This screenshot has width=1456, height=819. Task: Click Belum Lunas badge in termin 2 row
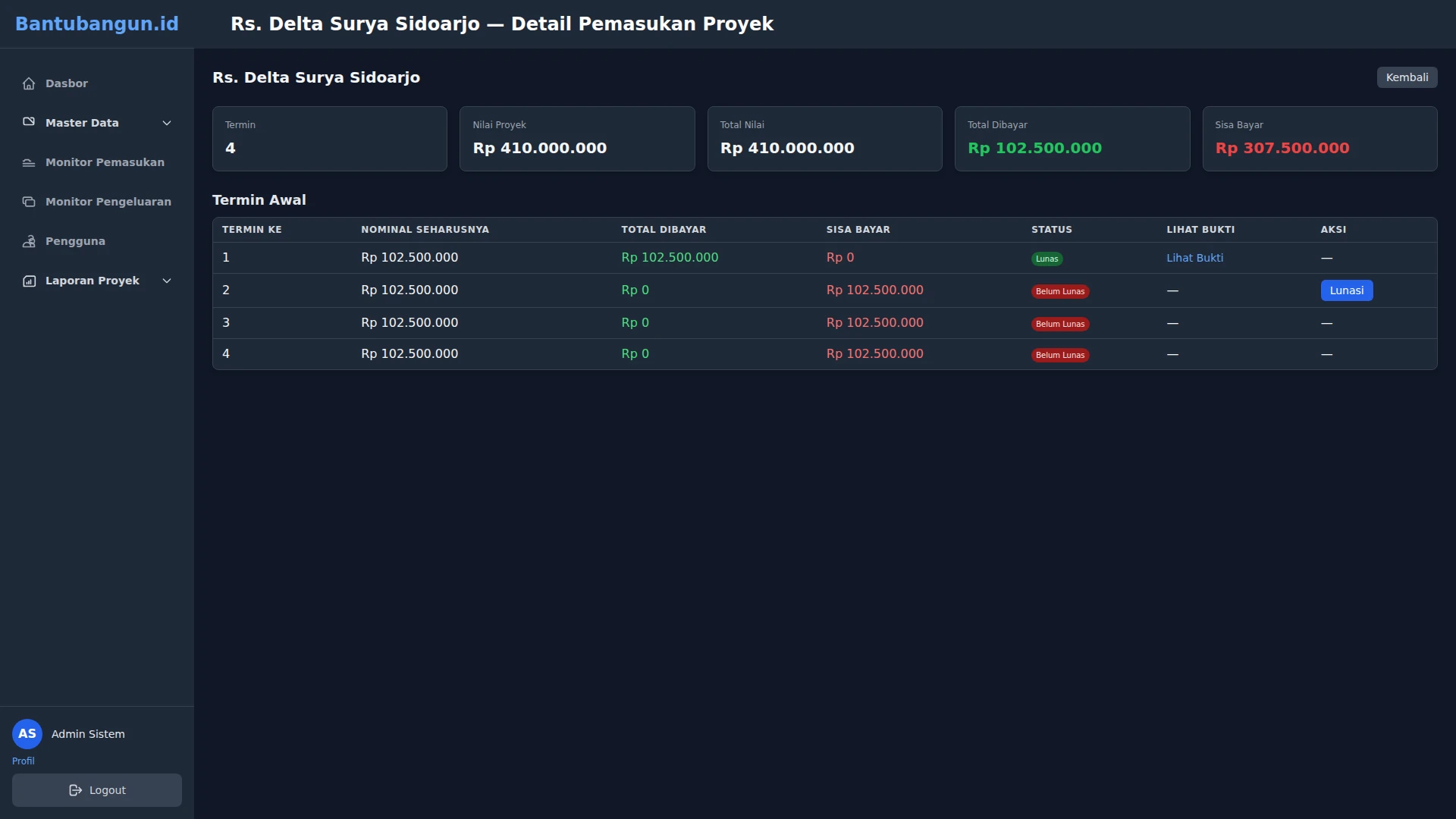(x=1060, y=291)
